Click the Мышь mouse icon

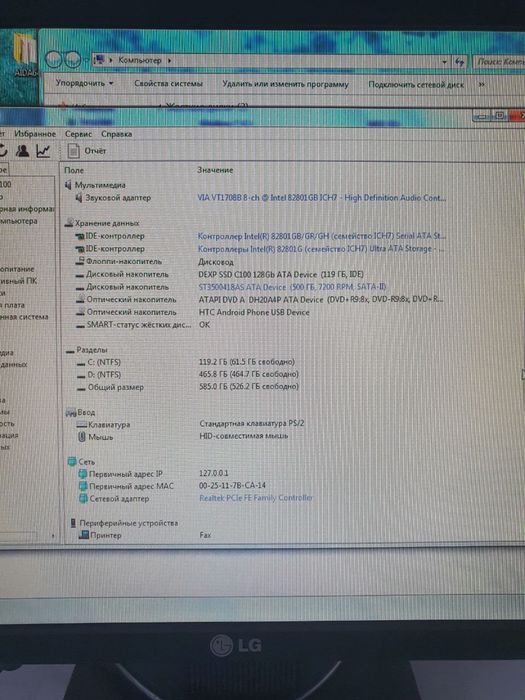[82, 437]
